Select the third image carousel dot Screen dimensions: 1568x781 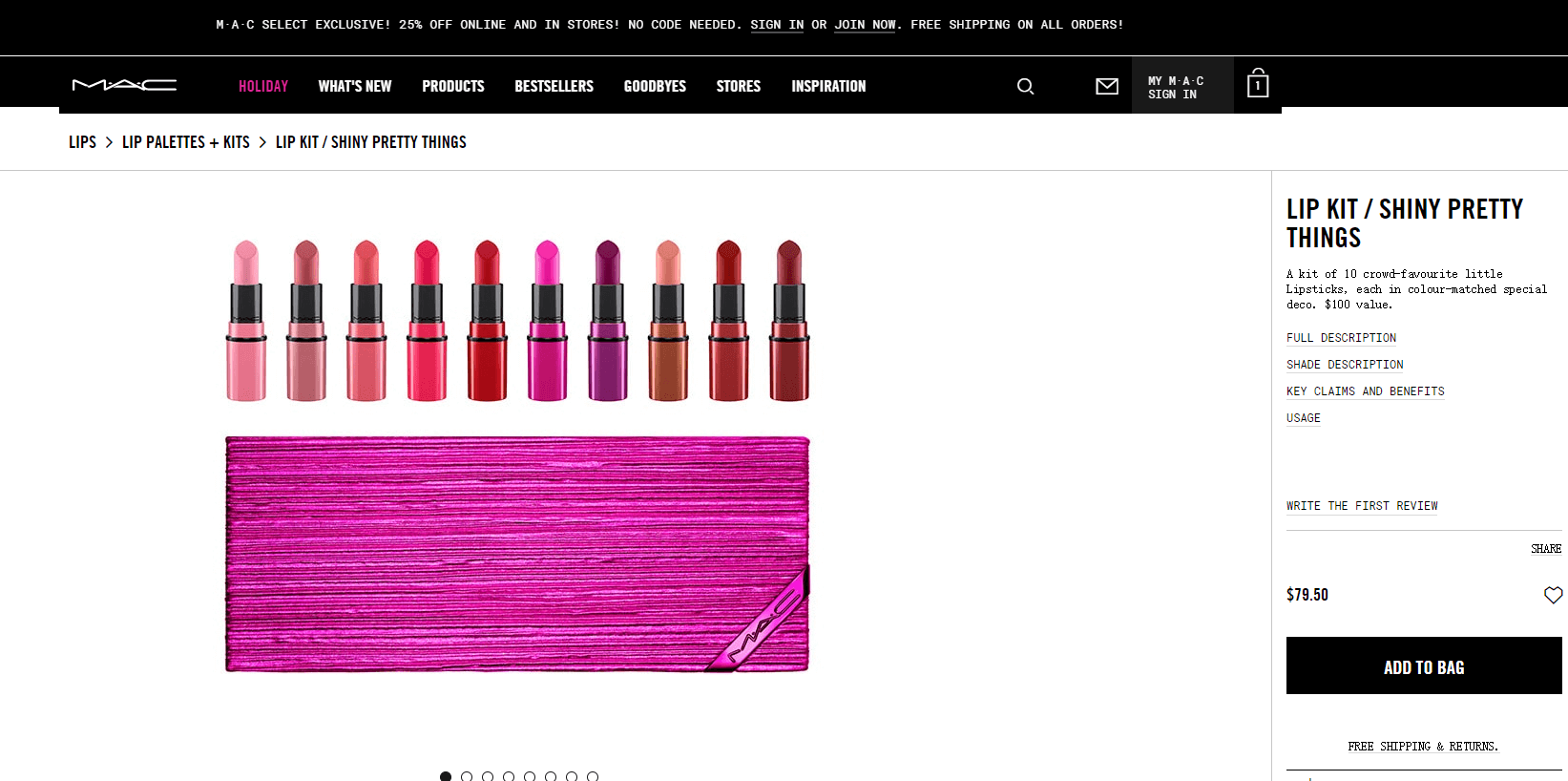488,776
